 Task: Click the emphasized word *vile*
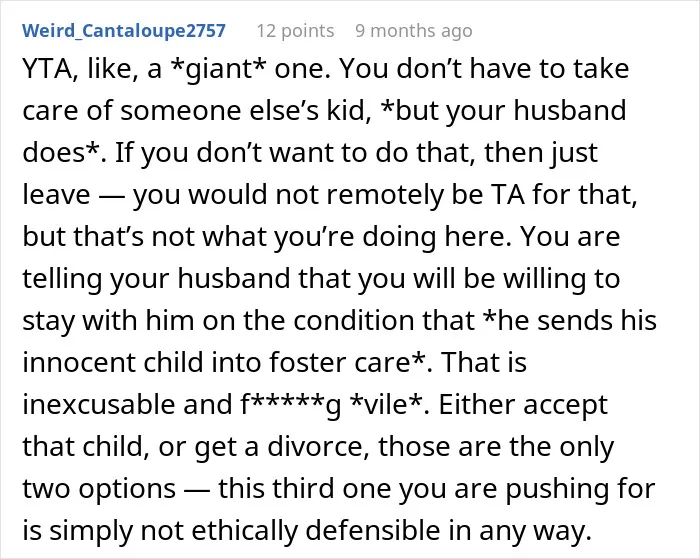tap(386, 405)
